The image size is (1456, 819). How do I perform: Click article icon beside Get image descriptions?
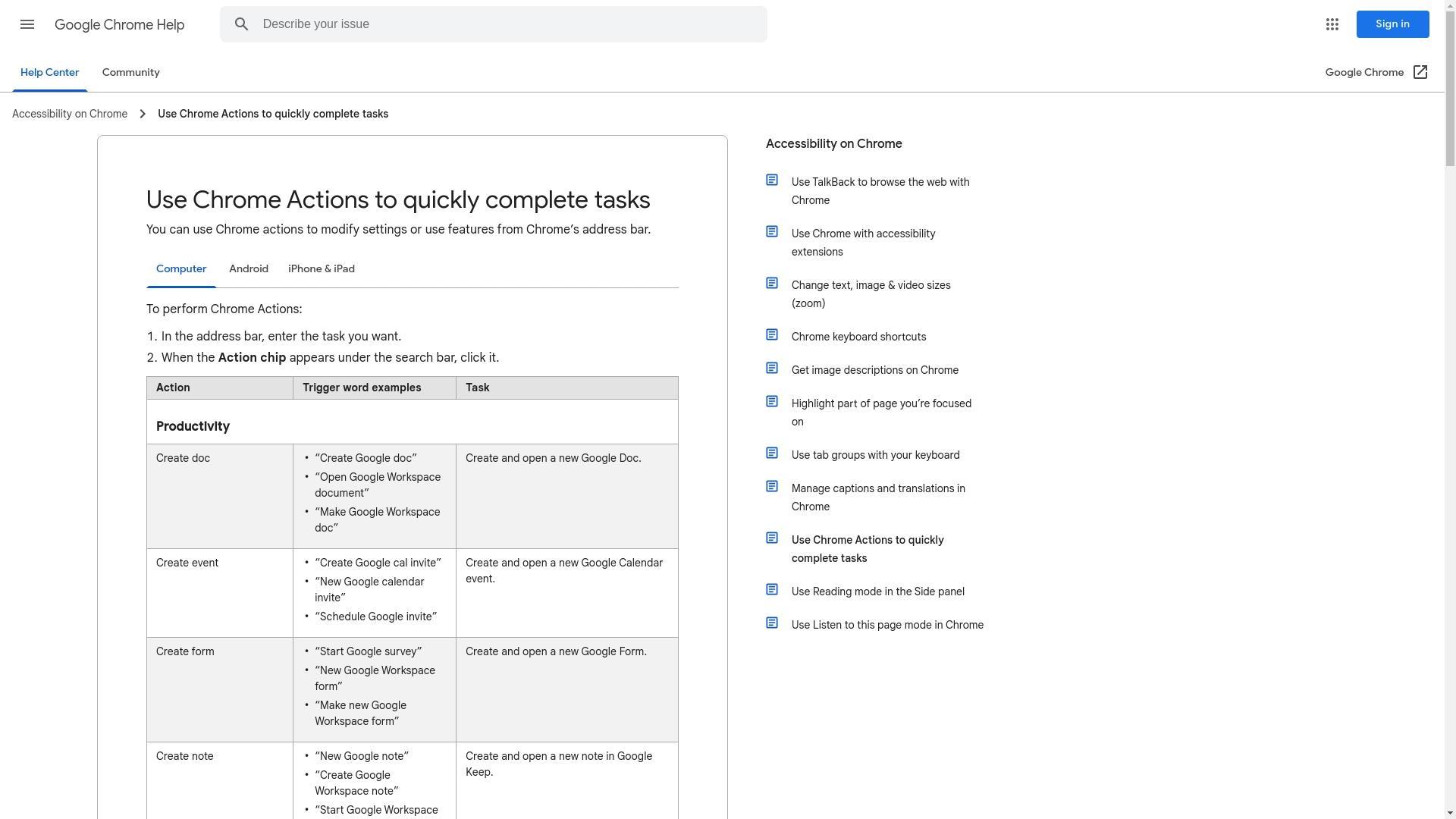(x=772, y=368)
